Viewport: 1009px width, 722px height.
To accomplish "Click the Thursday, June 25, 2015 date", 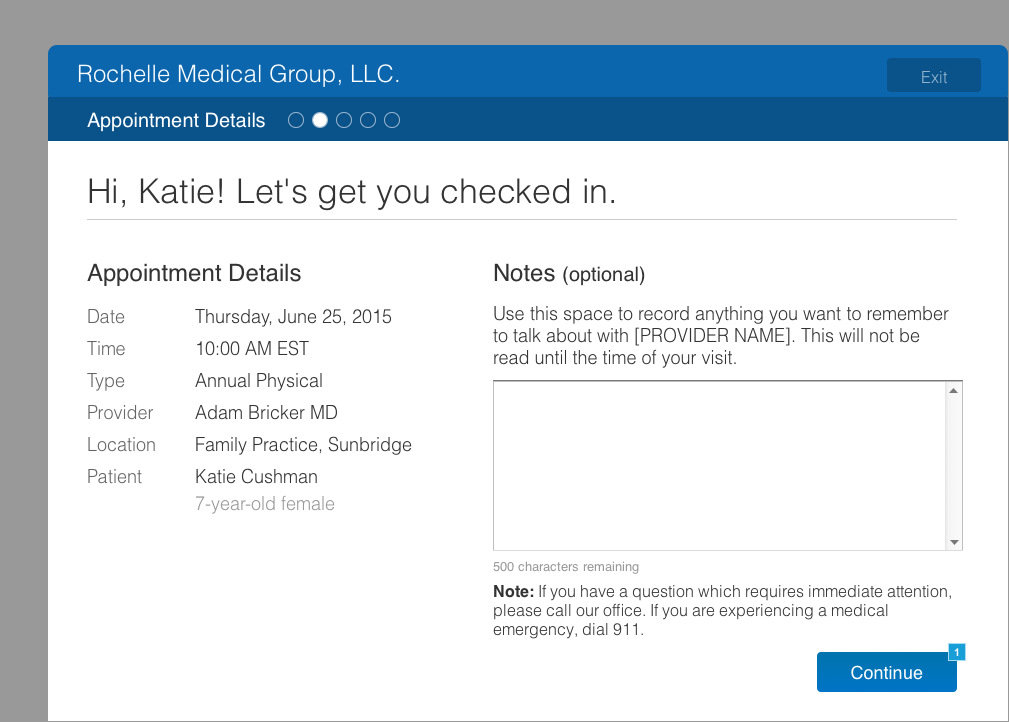I will tap(293, 316).
